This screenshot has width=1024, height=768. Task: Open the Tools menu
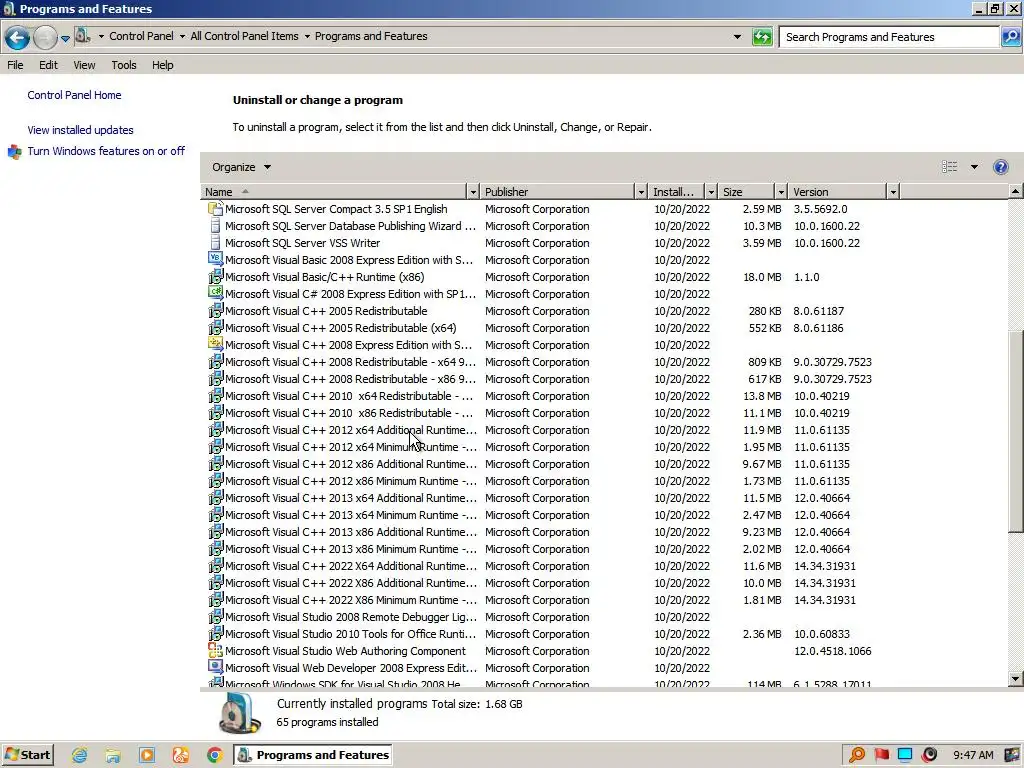123,65
